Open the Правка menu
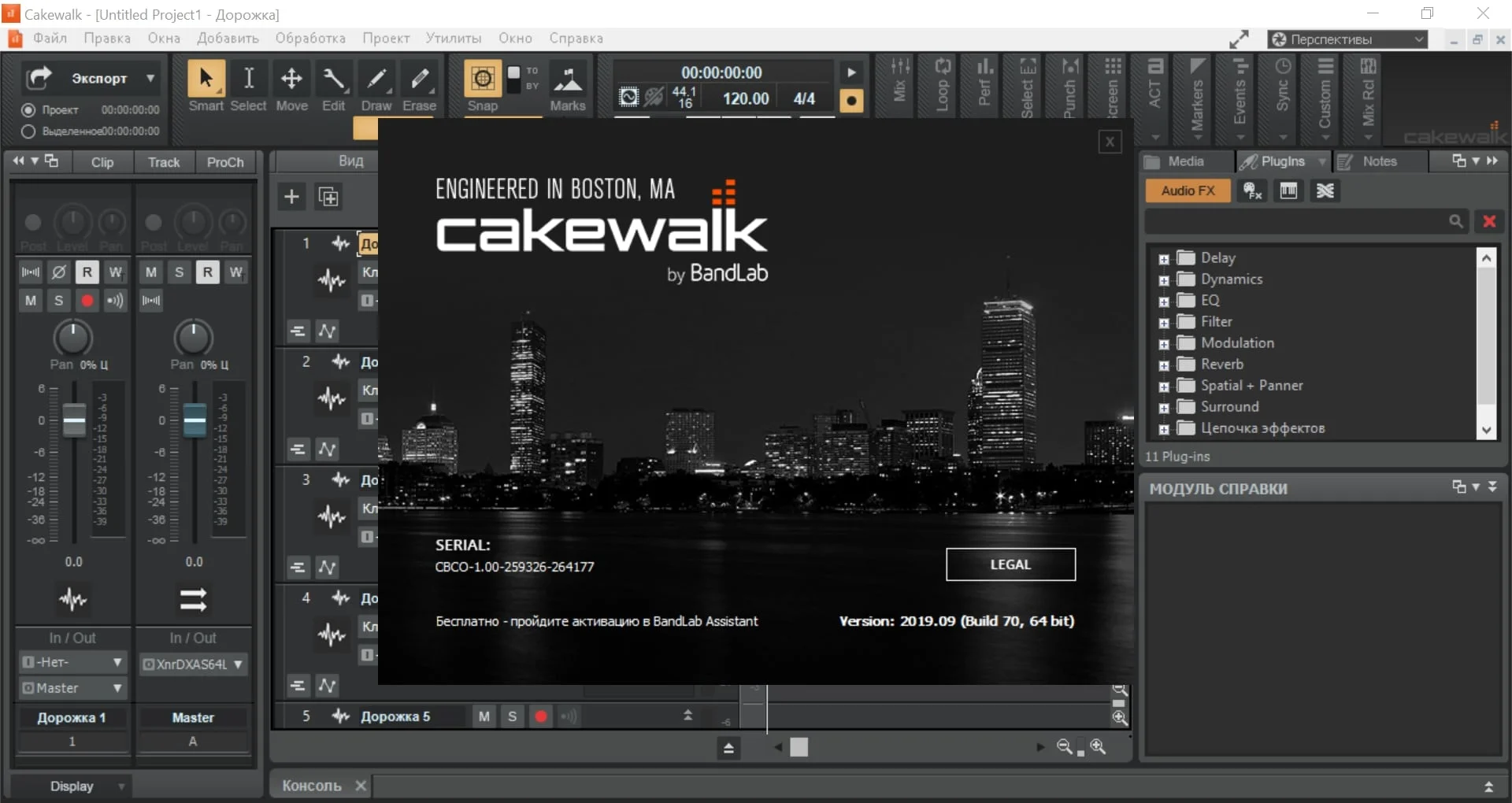 click(107, 39)
